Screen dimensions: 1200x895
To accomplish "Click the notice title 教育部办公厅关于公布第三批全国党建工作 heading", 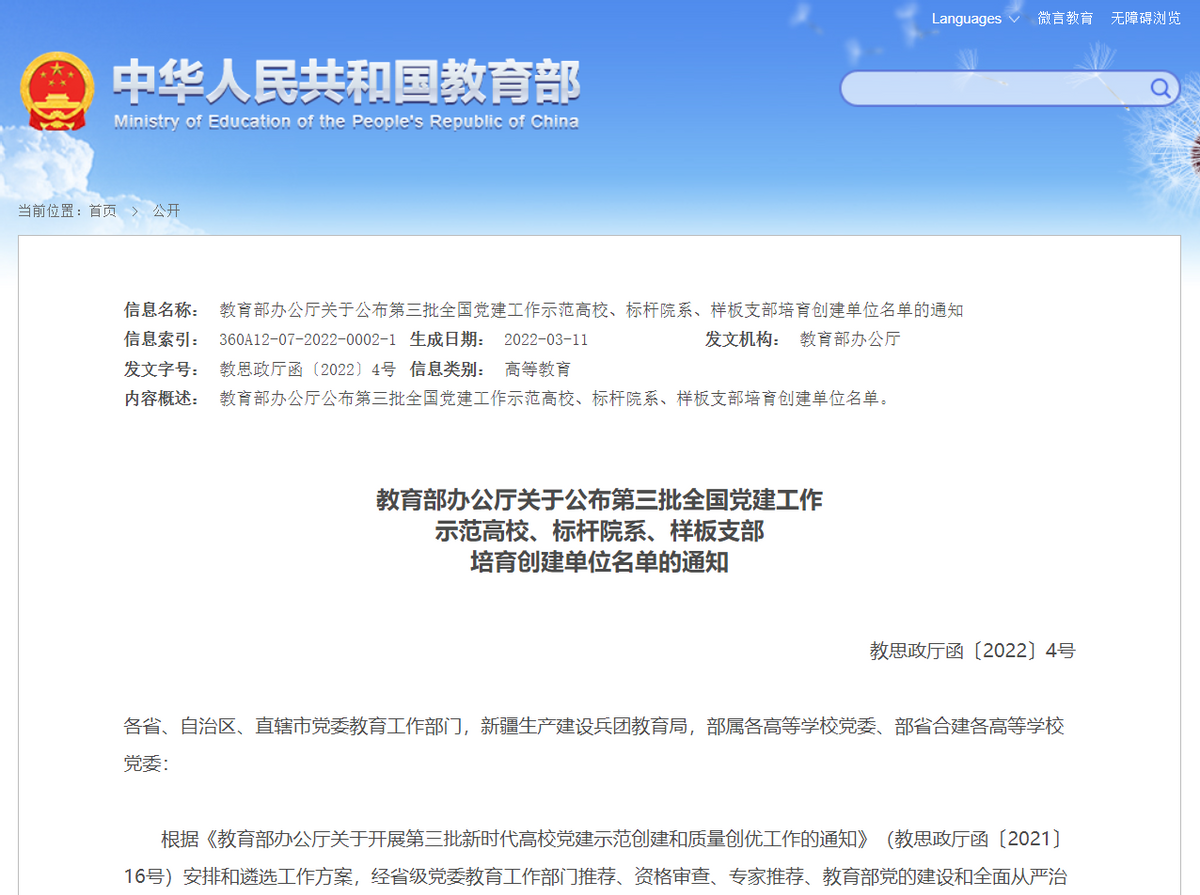I will pyautogui.click(x=599, y=500).
